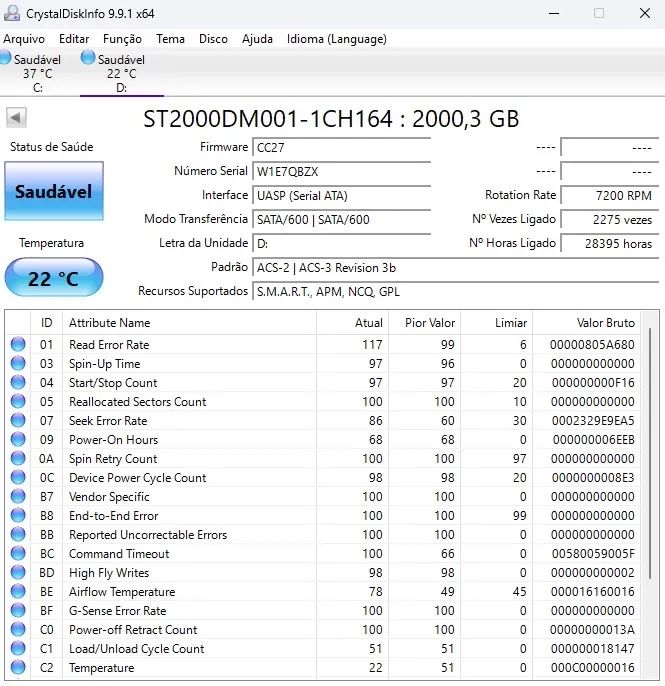This screenshot has width=665, height=686.
Task: Click the Interface field UASP (Serial ATA)
Action: 342,195
